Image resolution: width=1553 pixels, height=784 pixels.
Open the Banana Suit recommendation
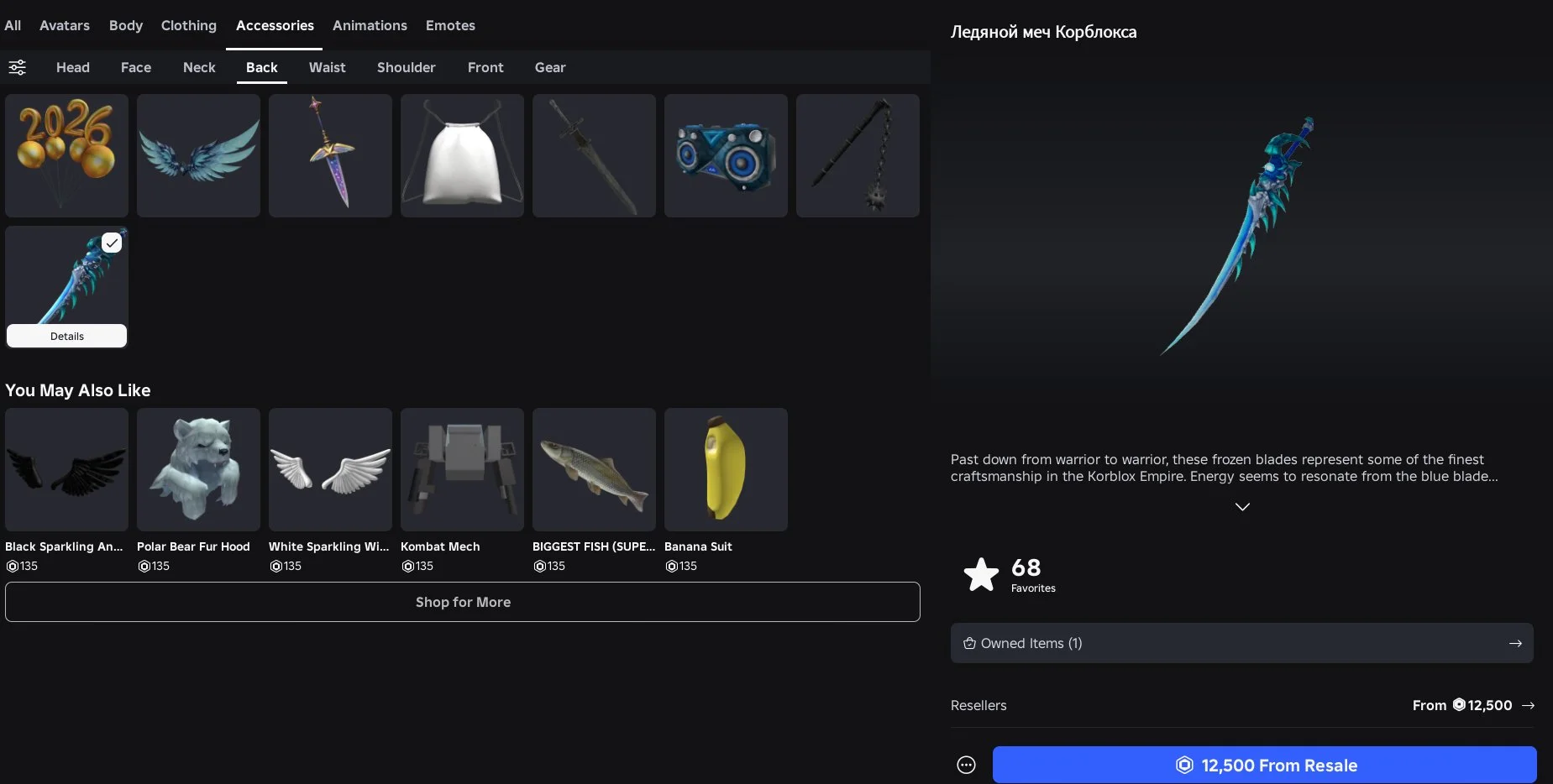[726, 469]
